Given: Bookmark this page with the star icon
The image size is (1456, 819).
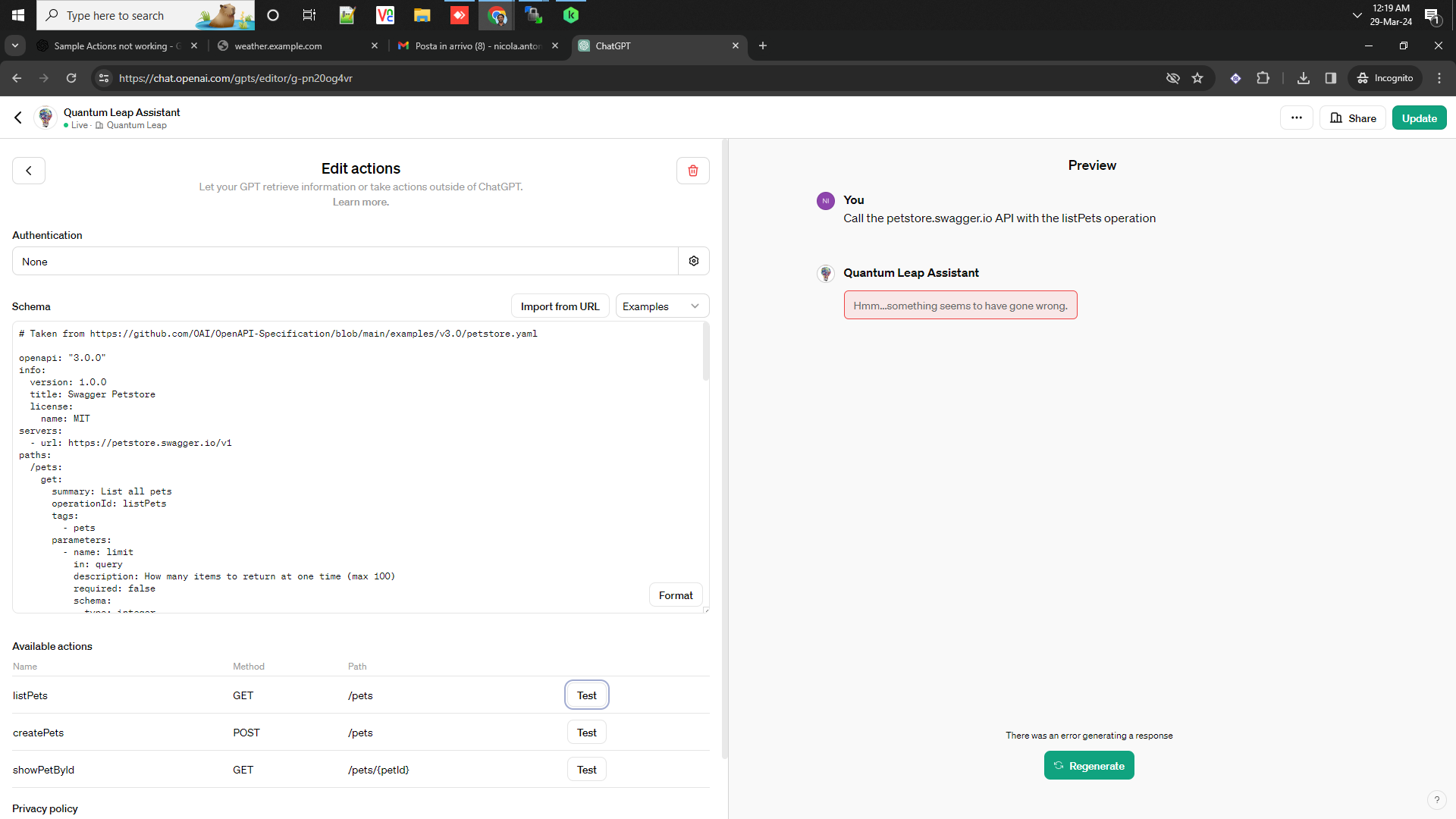Looking at the screenshot, I should (1198, 78).
